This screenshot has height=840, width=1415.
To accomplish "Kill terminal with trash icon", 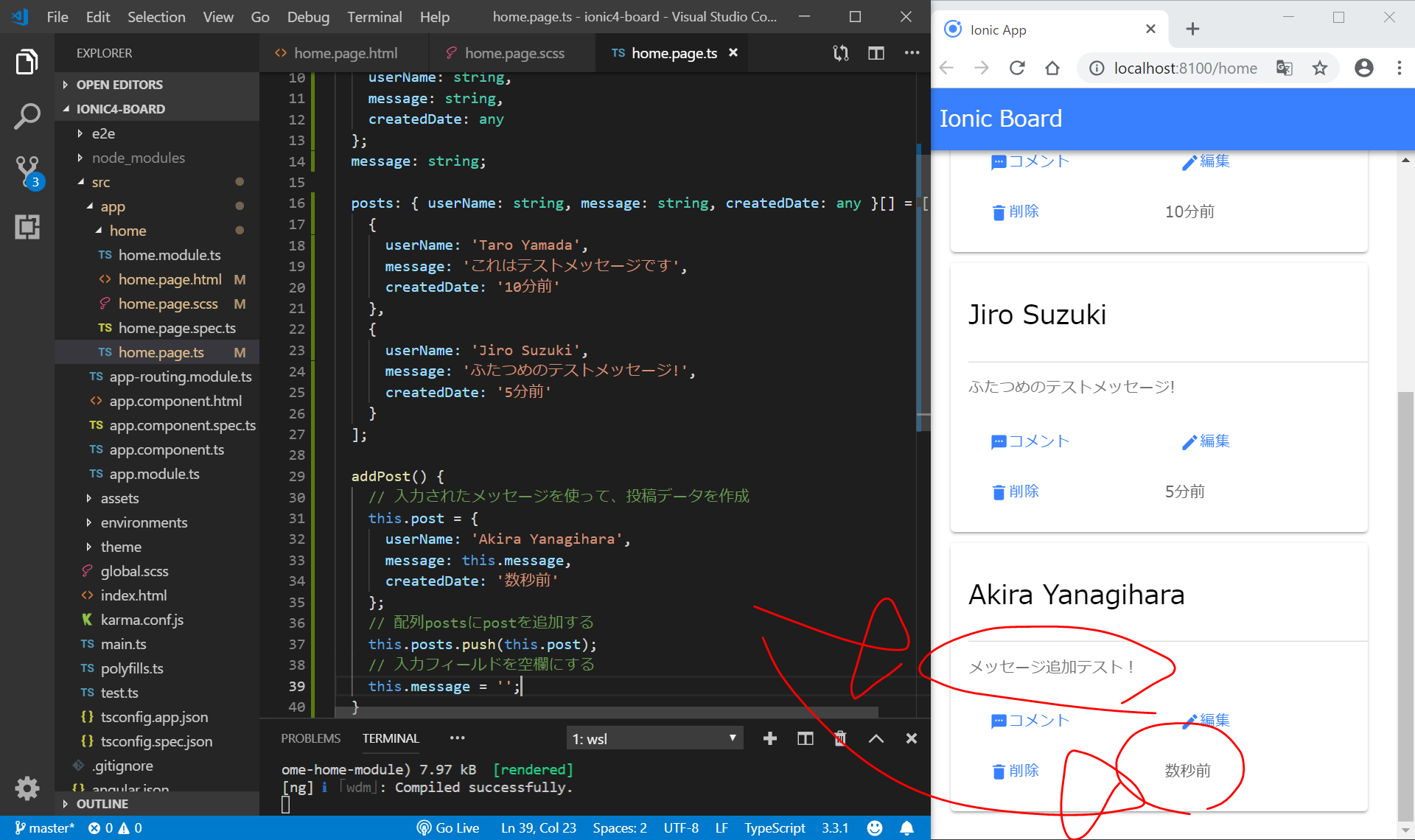I will 840,738.
